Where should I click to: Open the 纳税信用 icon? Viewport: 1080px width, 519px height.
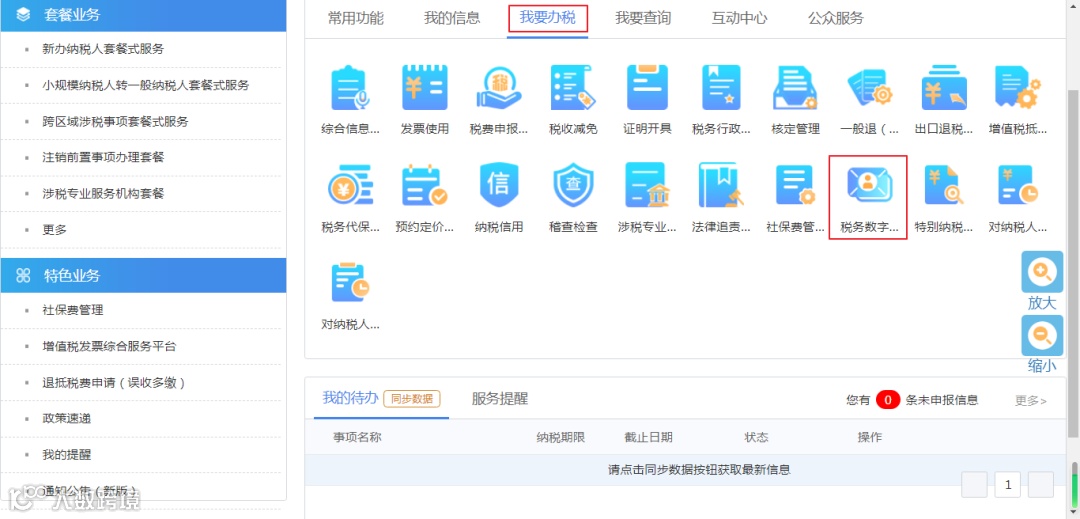[499, 186]
